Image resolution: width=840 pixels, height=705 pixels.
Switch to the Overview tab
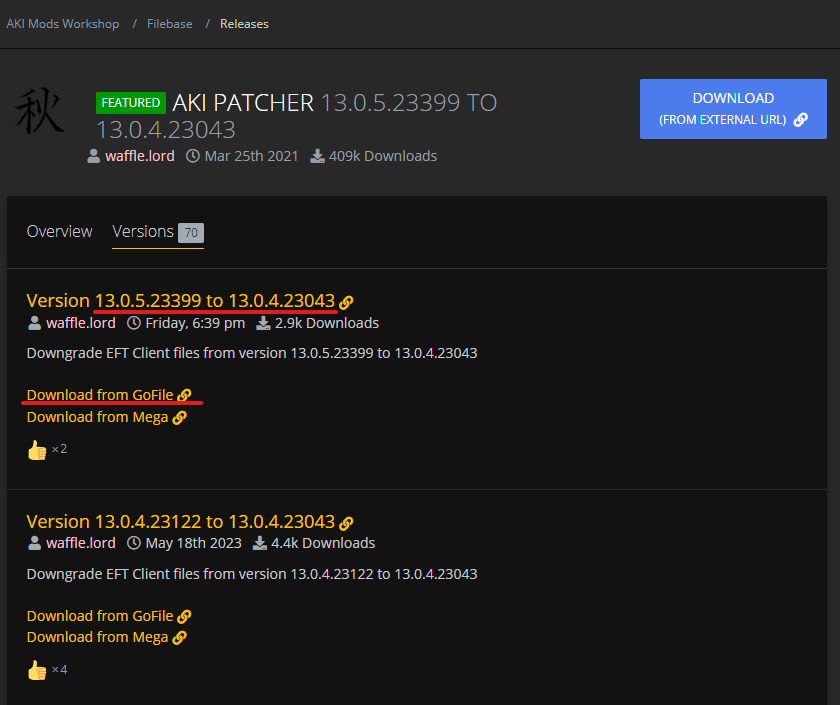click(x=59, y=231)
